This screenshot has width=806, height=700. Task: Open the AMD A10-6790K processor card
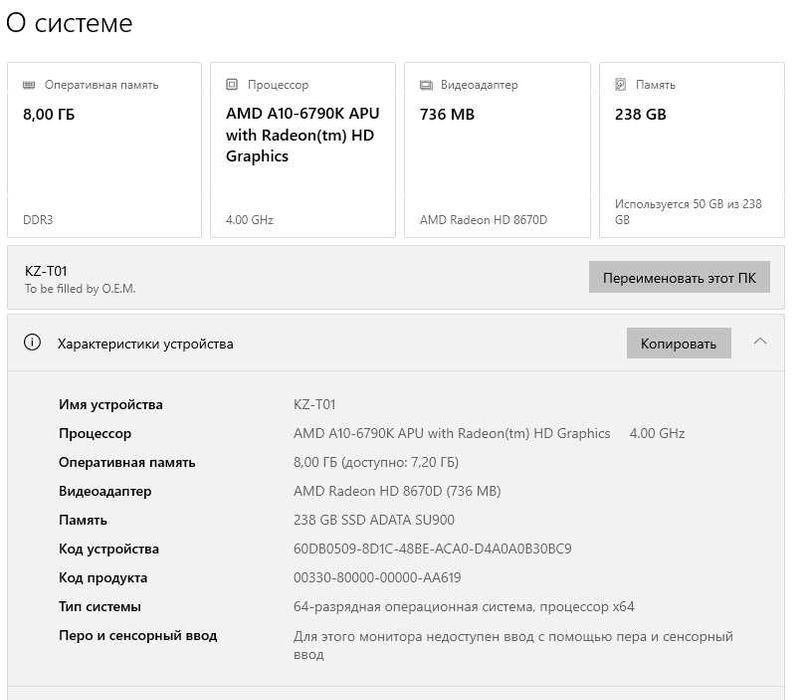click(303, 150)
